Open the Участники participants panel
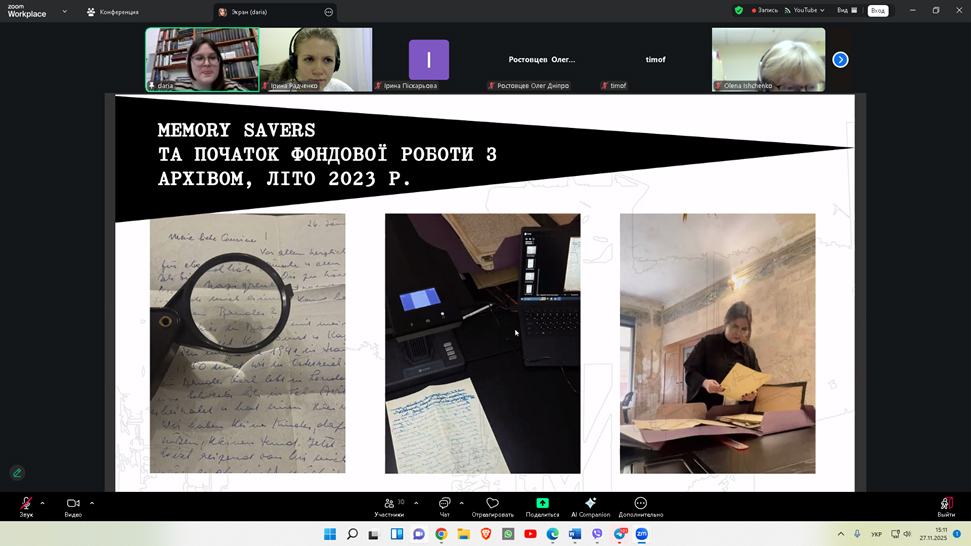 (x=389, y=504)
